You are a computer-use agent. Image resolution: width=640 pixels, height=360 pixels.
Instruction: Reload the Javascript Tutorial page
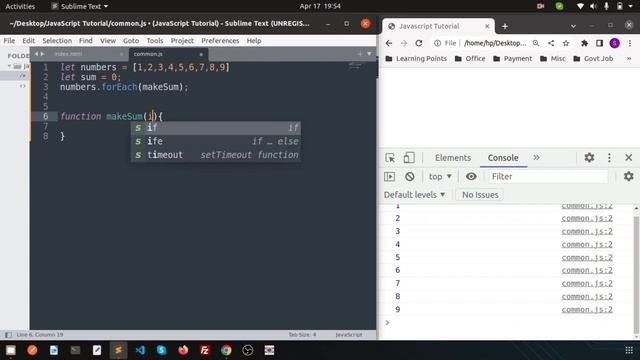click(x=419, y=43)
